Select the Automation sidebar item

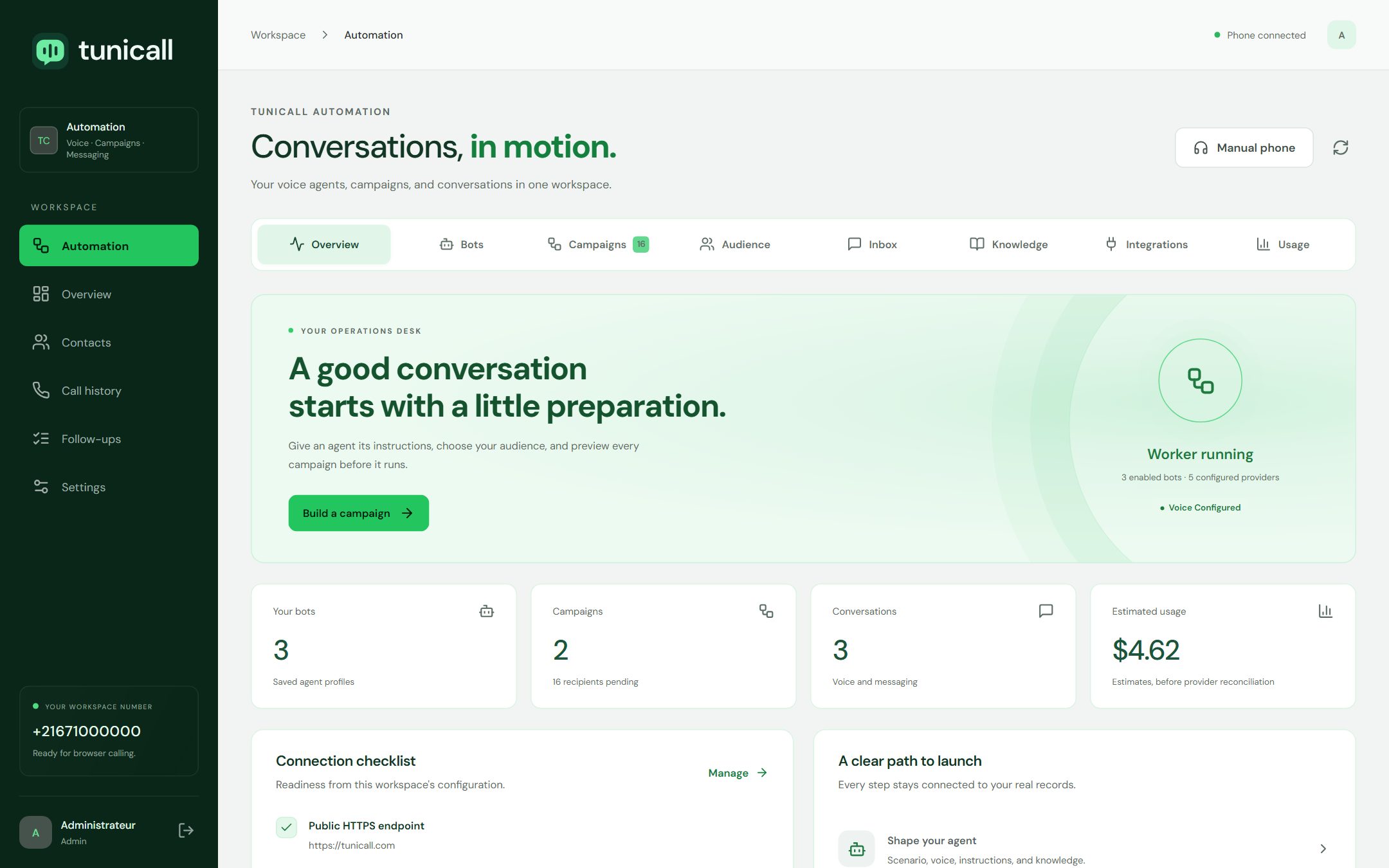(x=109, y=246)
